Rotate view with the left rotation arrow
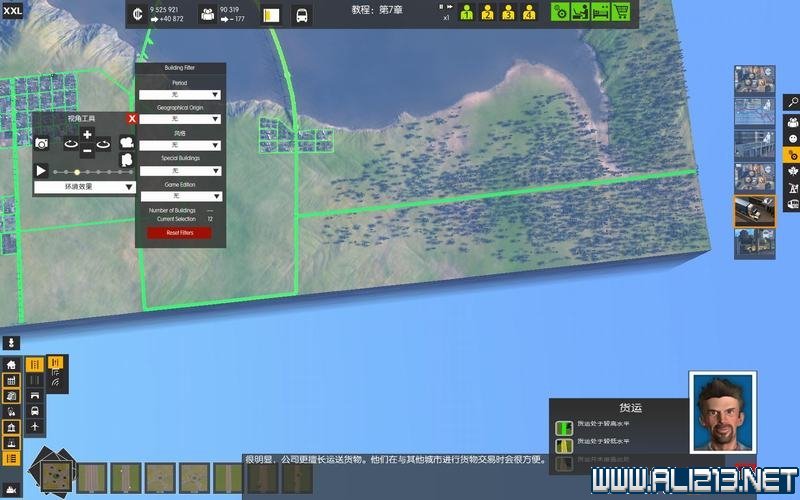The width and height of the screenshot is (800, 500). click(70, 144)
